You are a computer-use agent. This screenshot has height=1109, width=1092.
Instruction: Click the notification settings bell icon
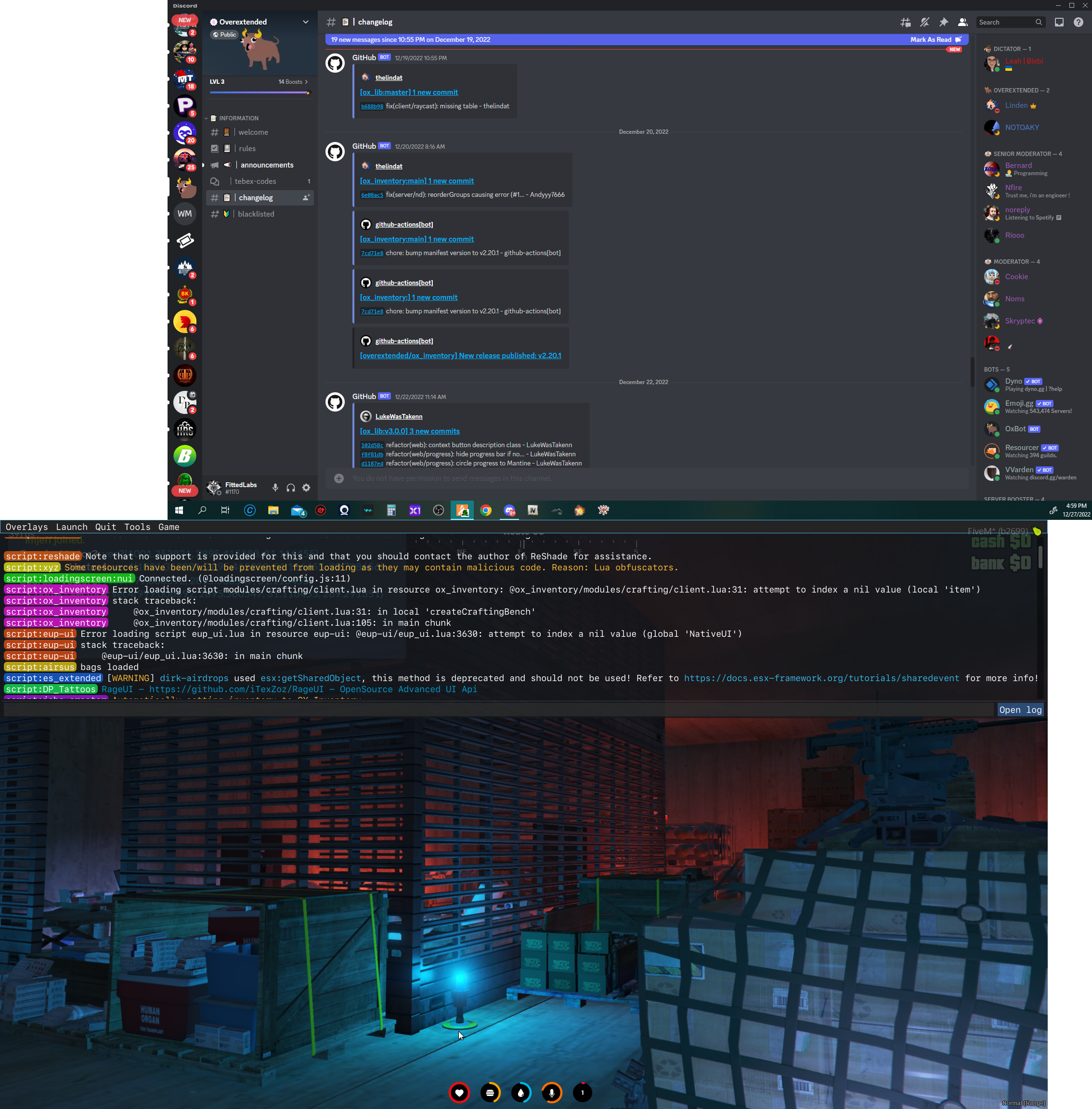point(924,22)
